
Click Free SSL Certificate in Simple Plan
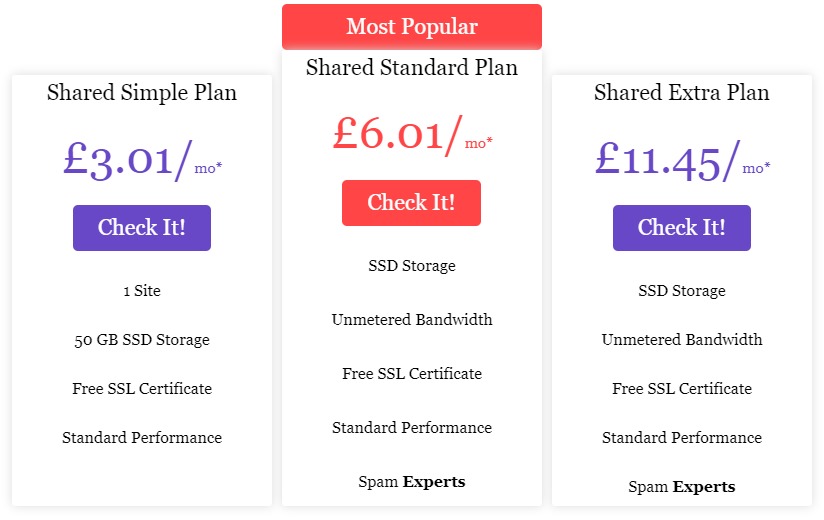[x=142, y=389]
